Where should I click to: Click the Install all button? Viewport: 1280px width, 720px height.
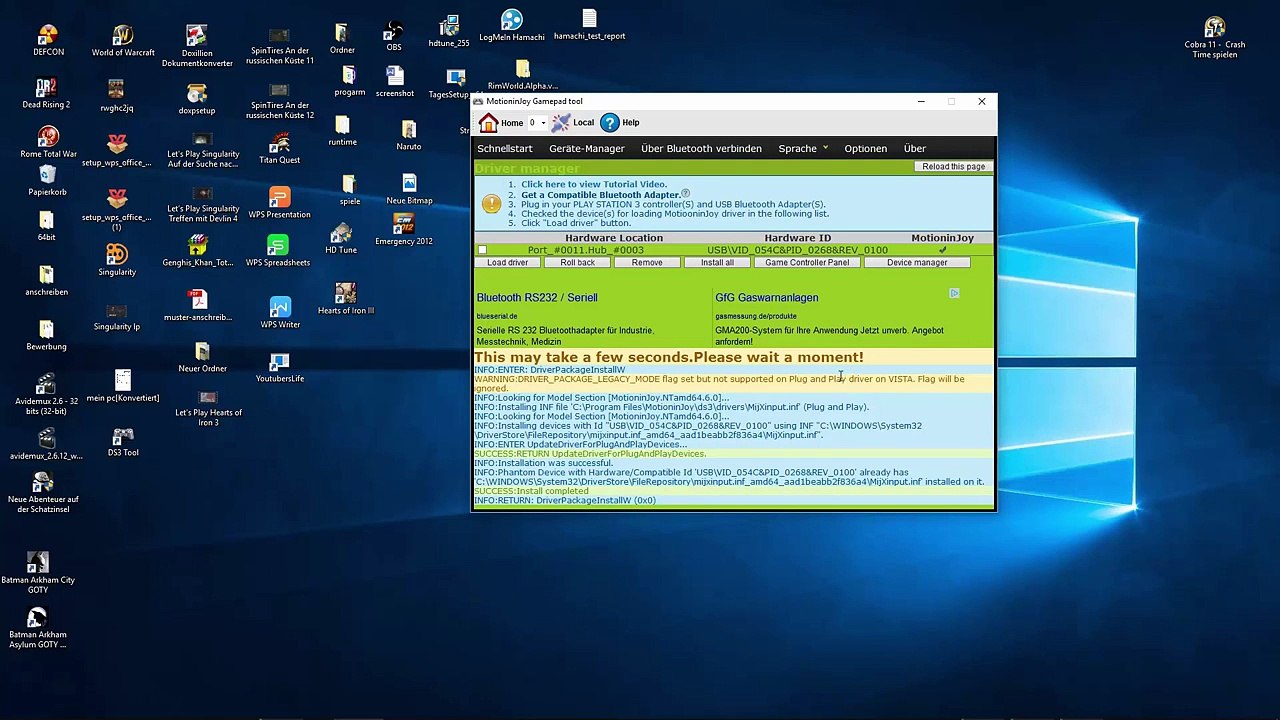[717, 263]
